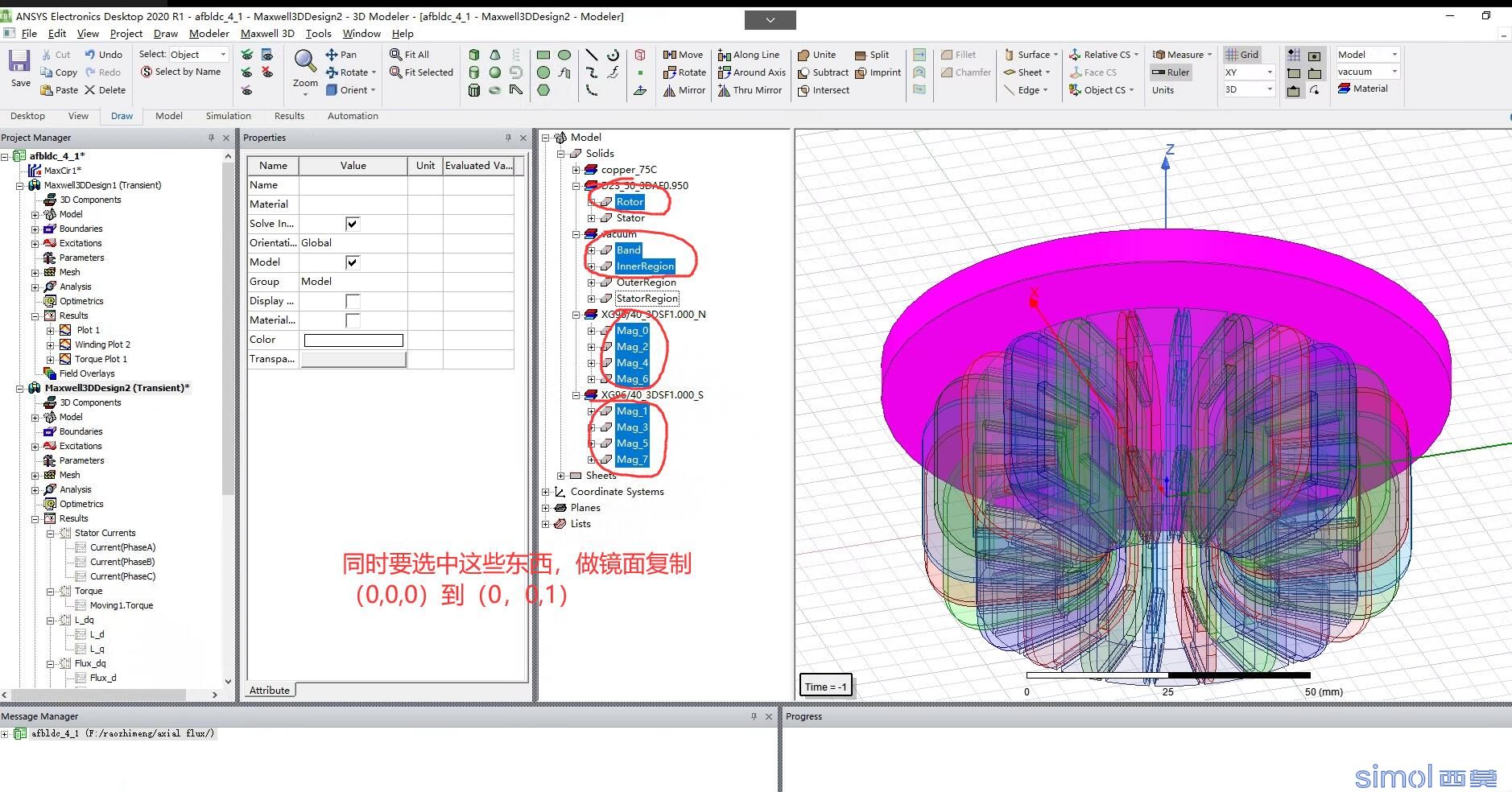Open the Tools menu
1512x792 pixels.
click(x=318, y=33)
